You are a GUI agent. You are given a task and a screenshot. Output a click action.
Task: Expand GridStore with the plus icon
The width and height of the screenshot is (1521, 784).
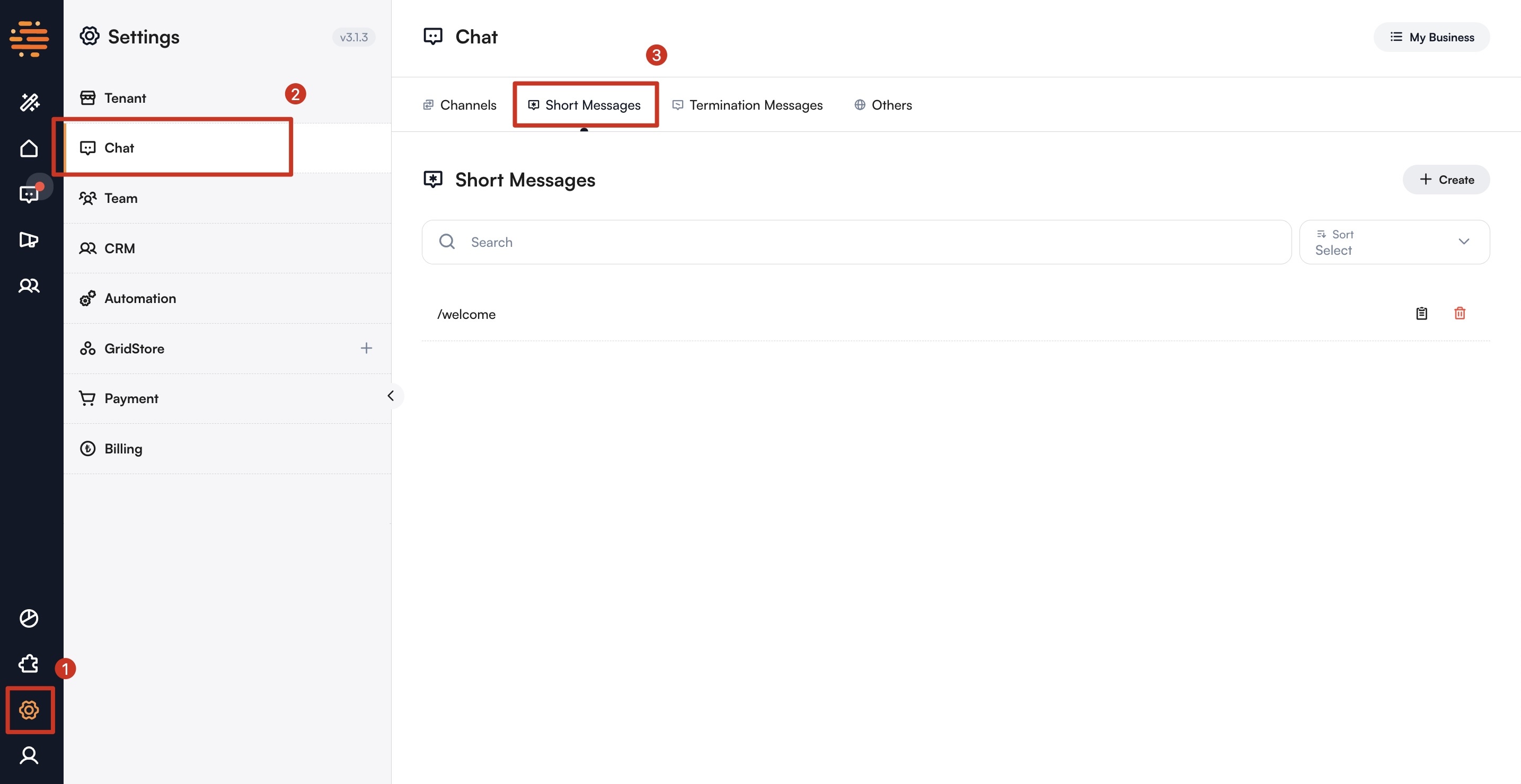(x=366, y=349)
